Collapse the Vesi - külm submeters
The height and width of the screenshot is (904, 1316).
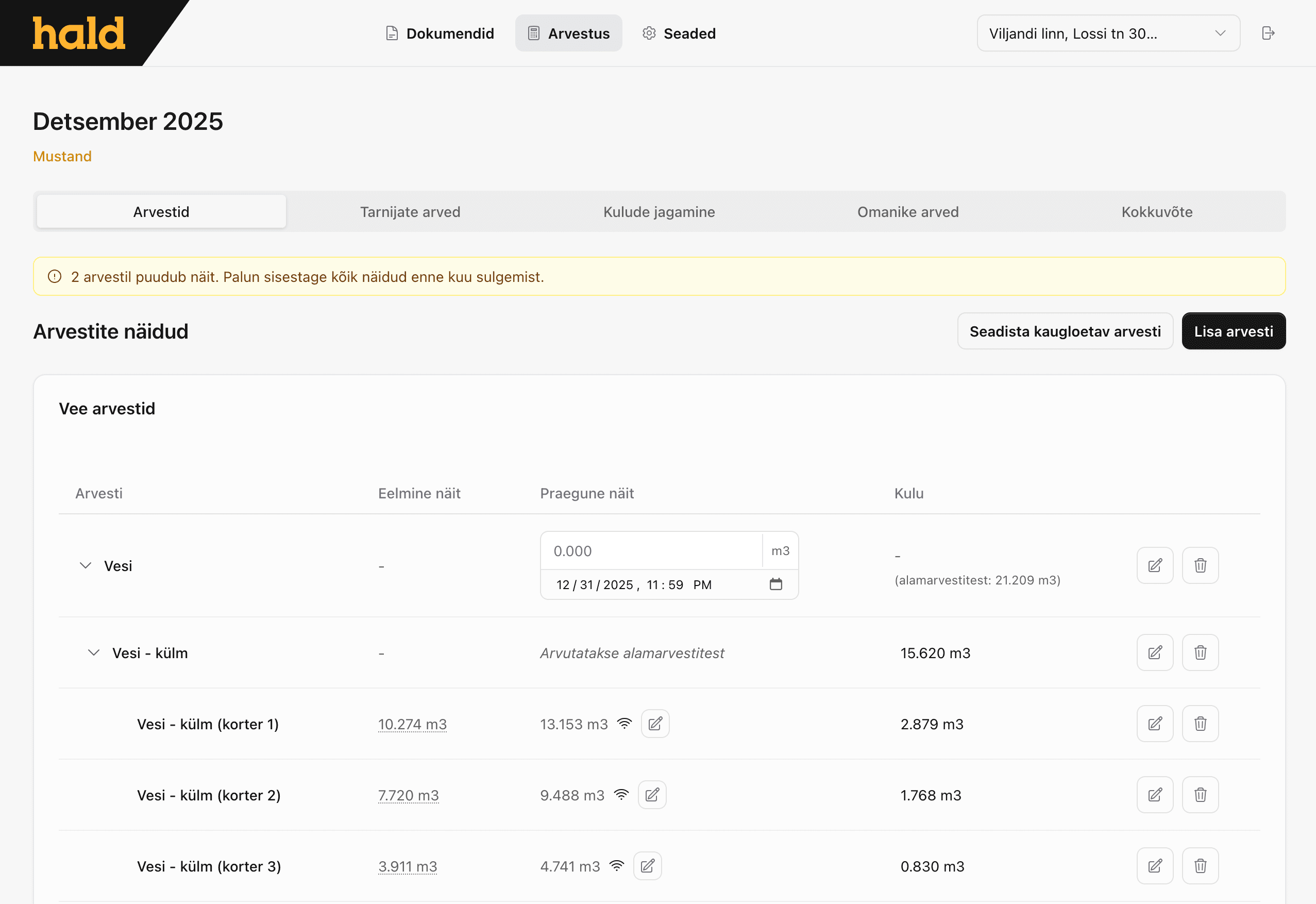click(94, 652)
